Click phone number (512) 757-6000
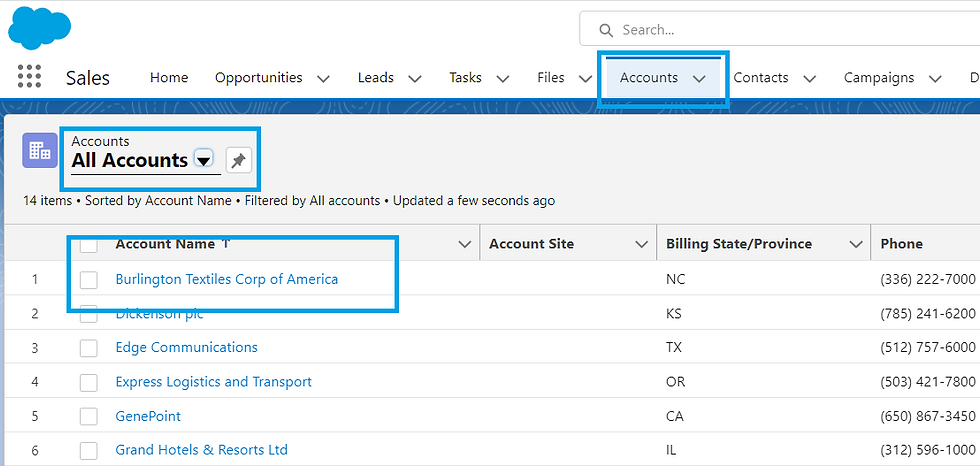Viewport: 980px width, 466px height. (928, 347)
